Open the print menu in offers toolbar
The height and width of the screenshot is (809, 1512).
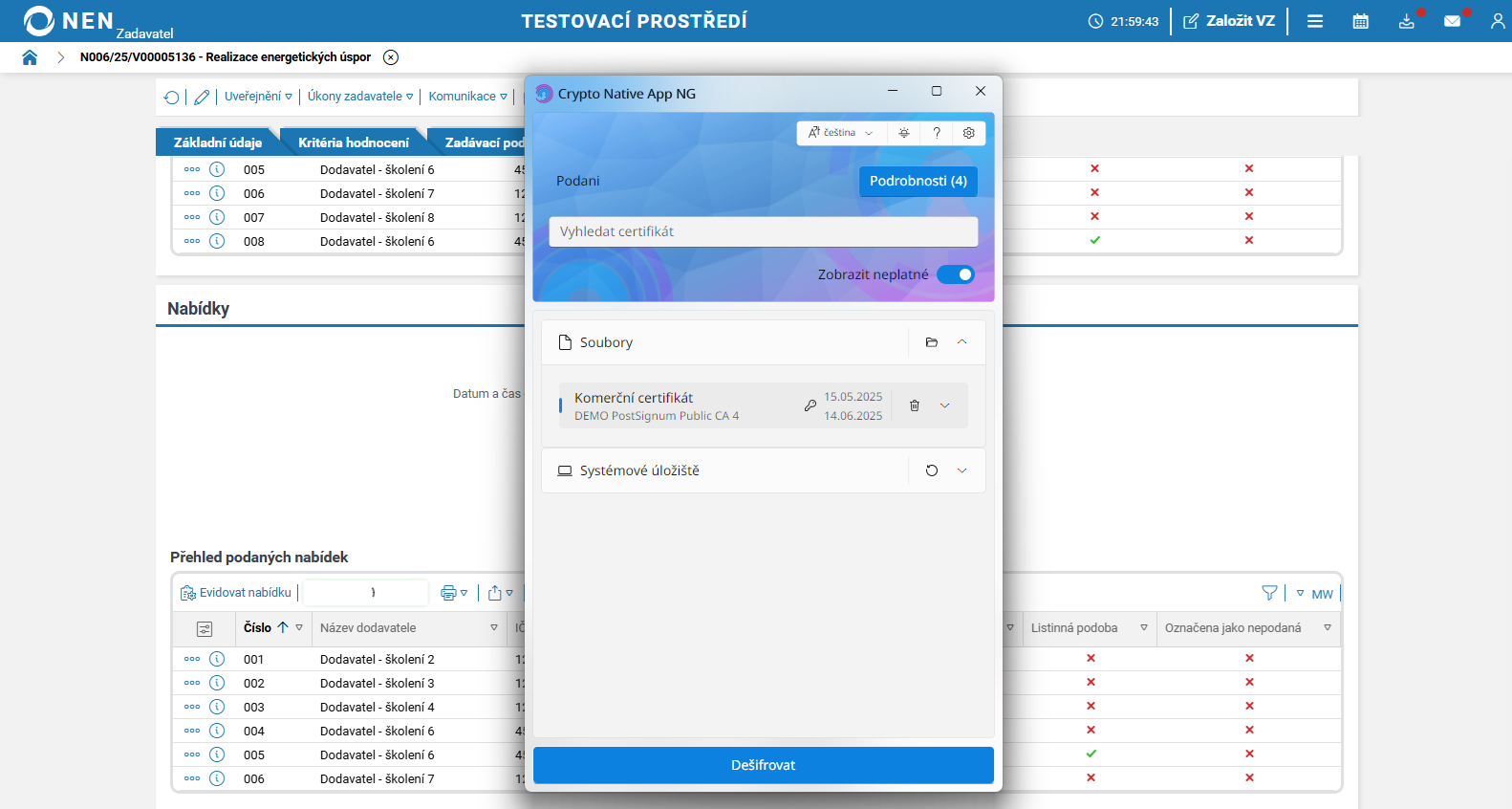(x=454, y=593)
